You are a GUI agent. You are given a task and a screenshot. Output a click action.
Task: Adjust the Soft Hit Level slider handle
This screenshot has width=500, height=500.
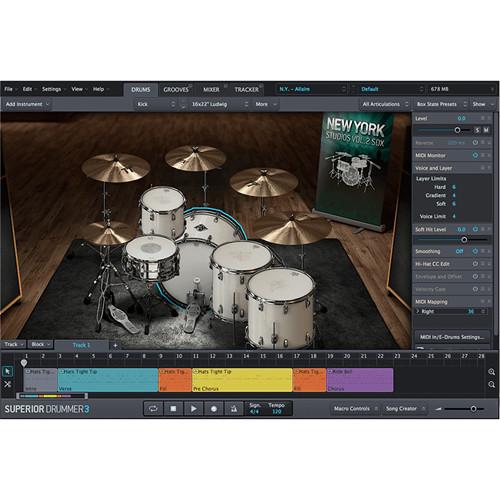(464, 240)
